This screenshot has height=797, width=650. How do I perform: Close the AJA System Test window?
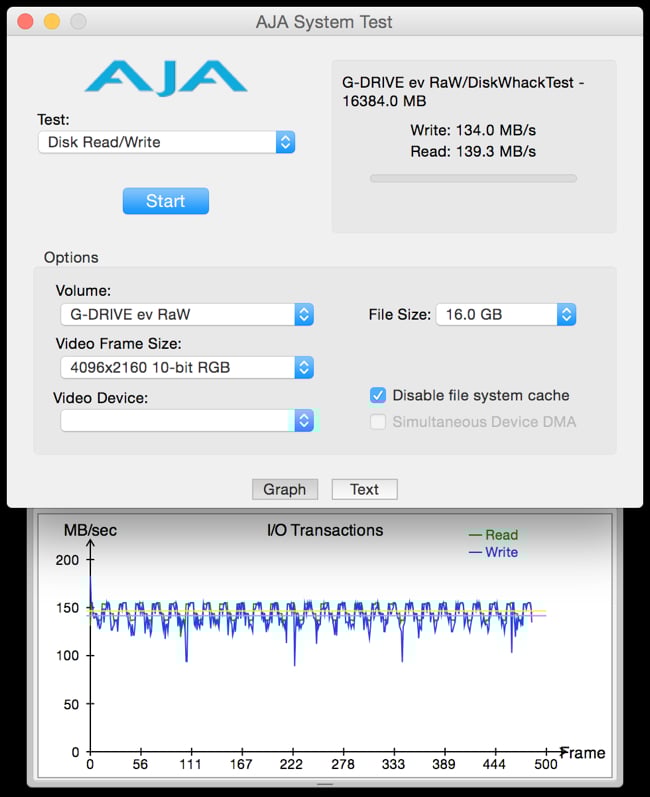click(25, 21)
